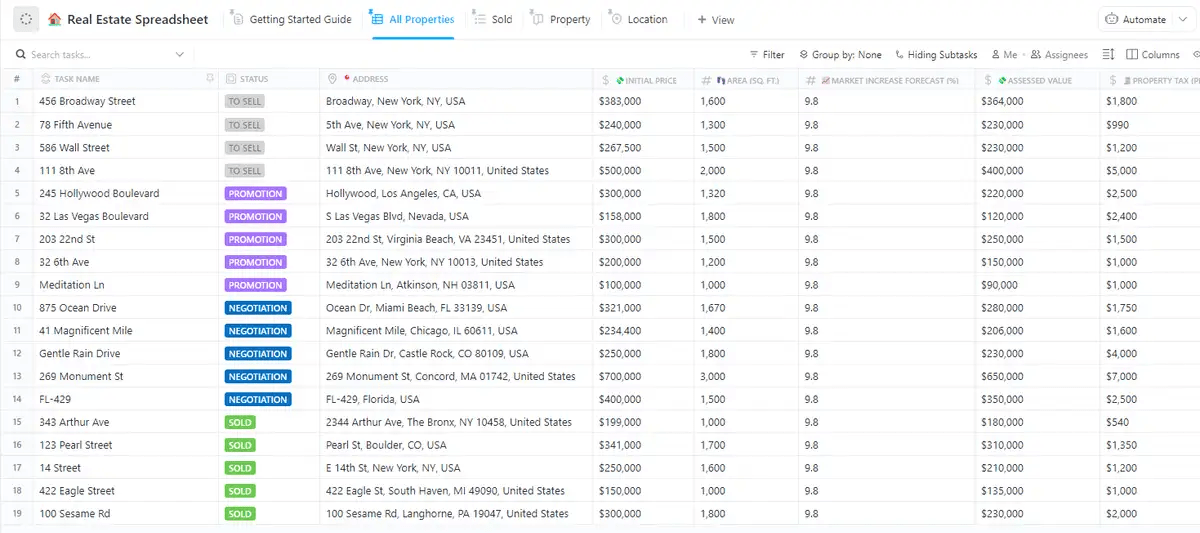This screenshot has width=1200, height=533.
Task: Toggle the Me filter
Action: [1004, 55]
